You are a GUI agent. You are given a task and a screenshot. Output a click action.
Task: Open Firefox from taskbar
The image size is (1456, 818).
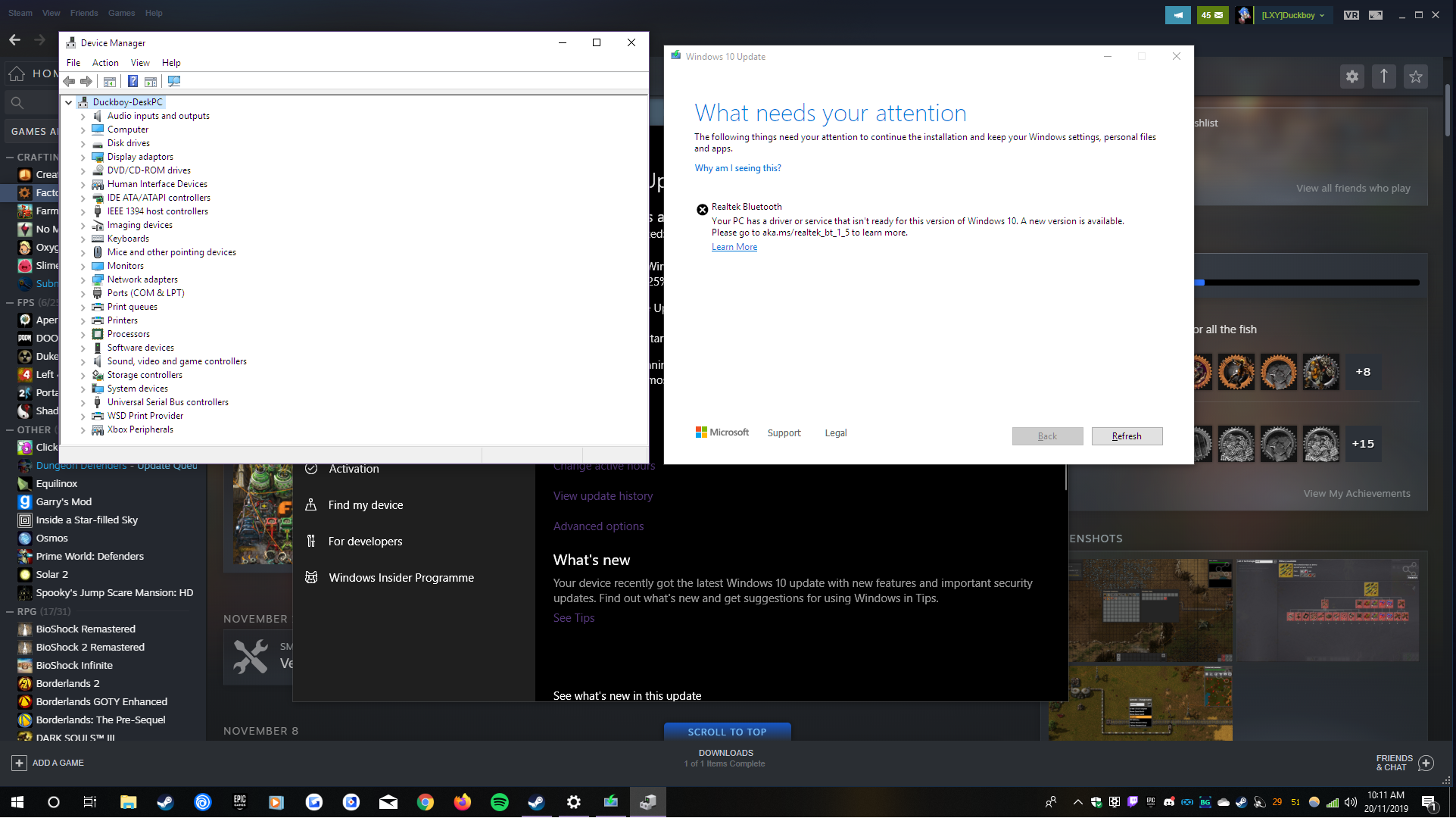(x=463, y=802)
